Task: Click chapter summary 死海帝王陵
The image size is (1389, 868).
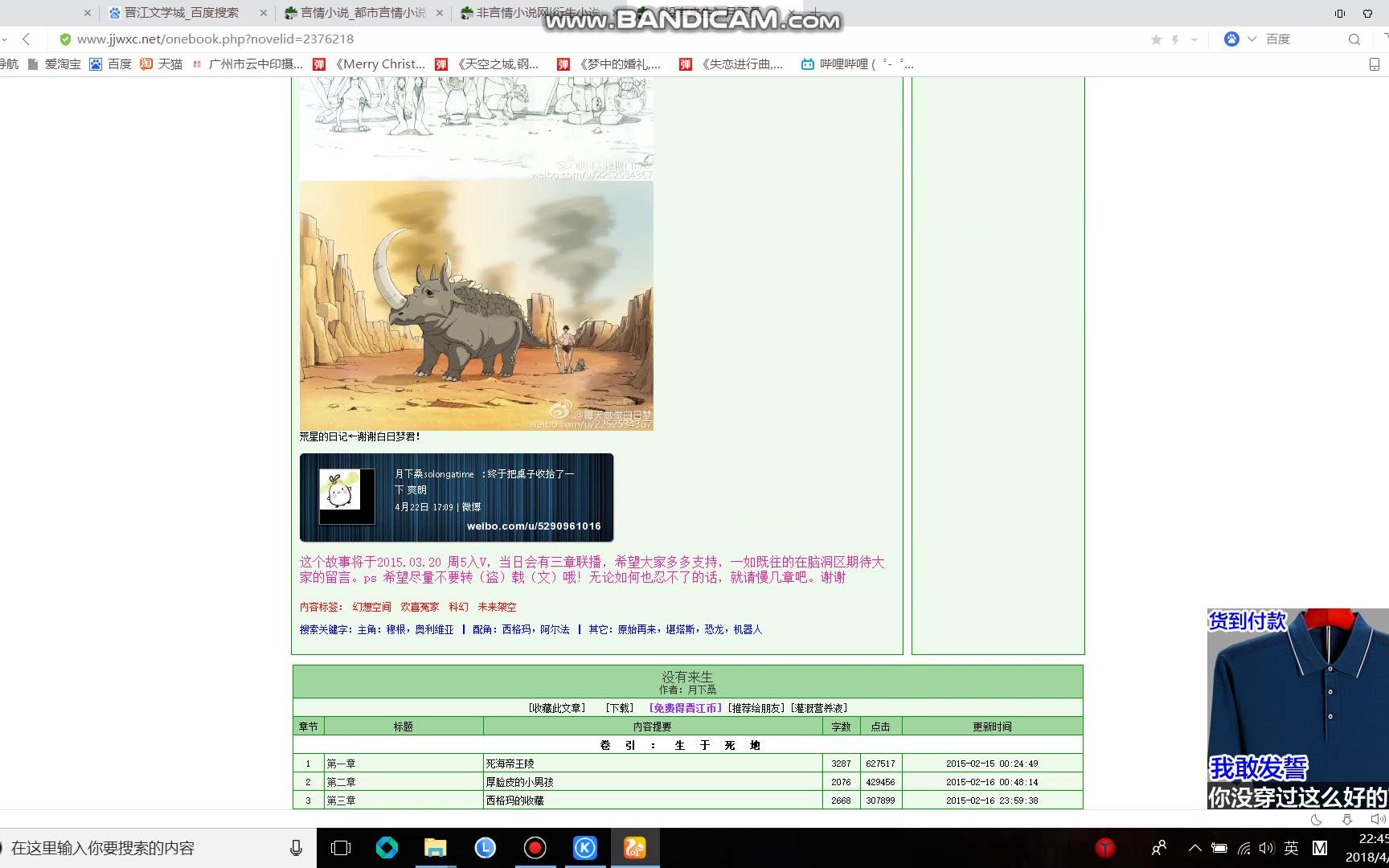Action: 510,764
